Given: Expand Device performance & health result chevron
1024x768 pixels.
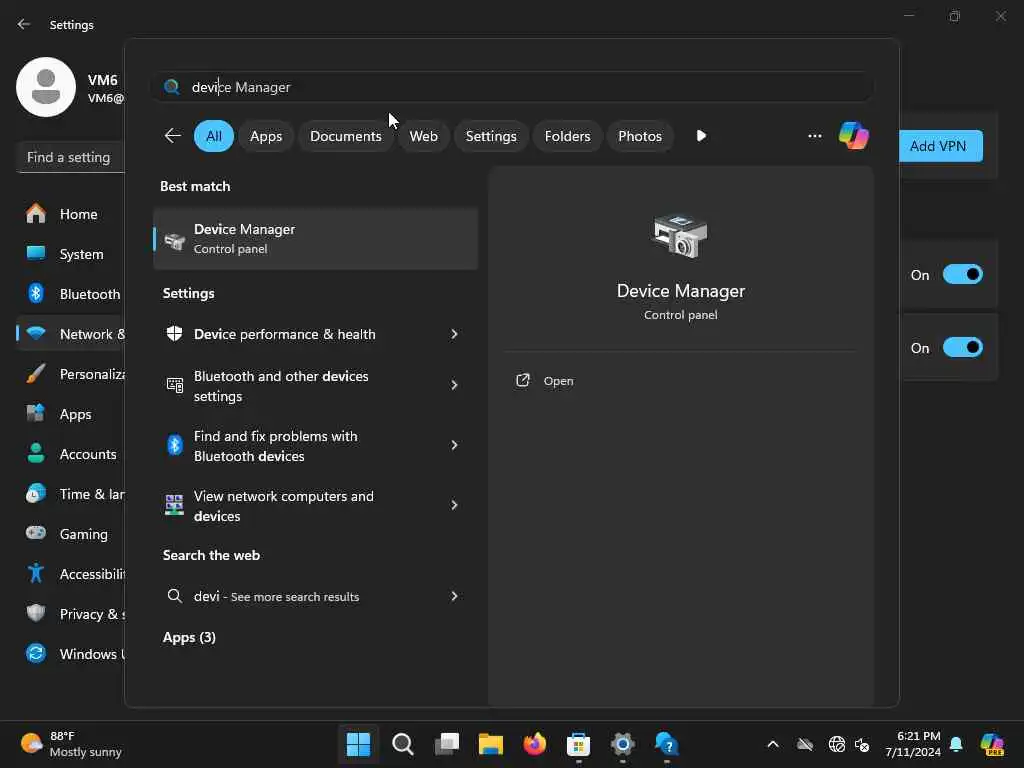Looking at the screenshot, I should click(454, 334).
